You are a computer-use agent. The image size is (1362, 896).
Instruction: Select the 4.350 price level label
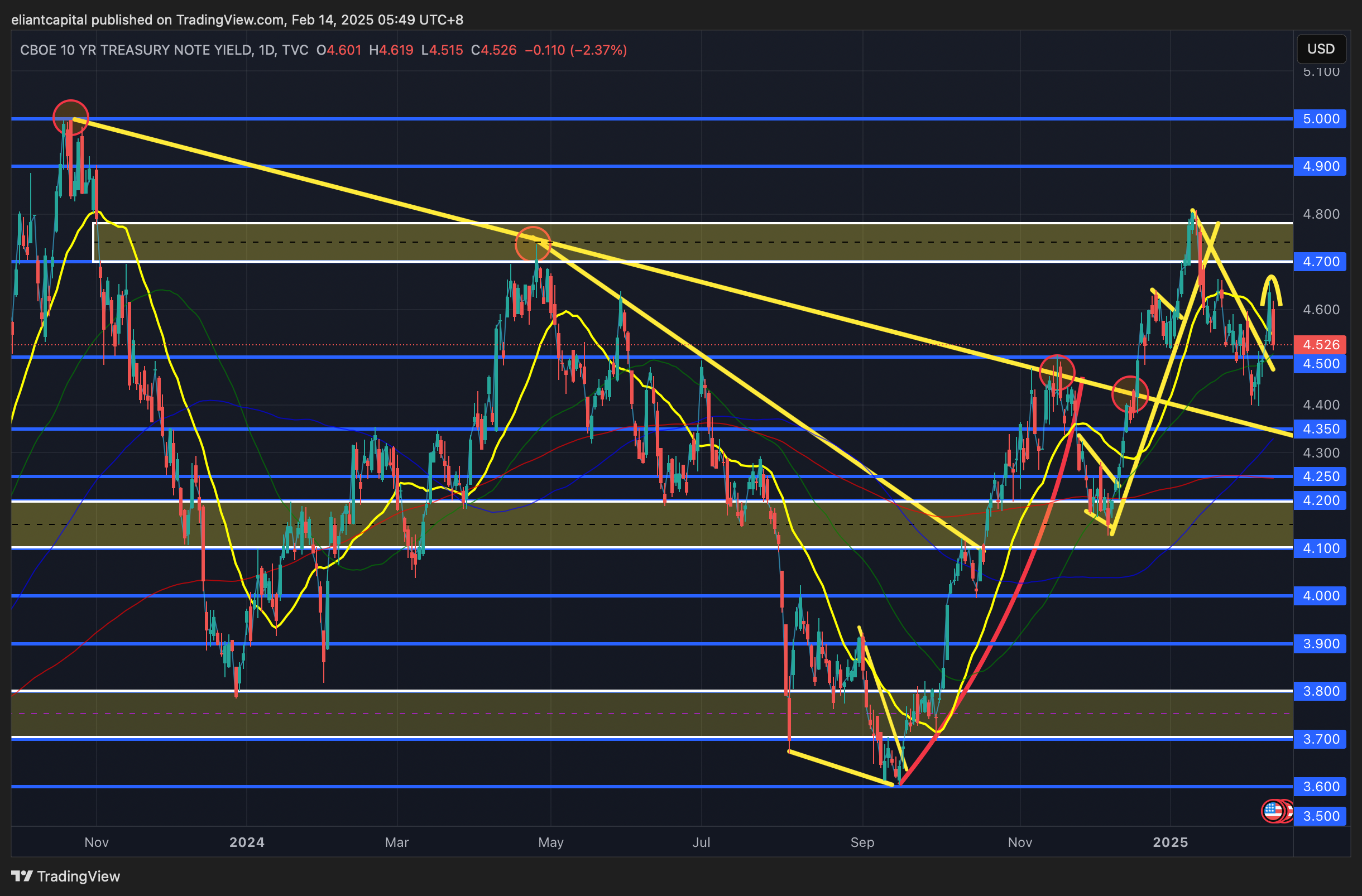1320,429
